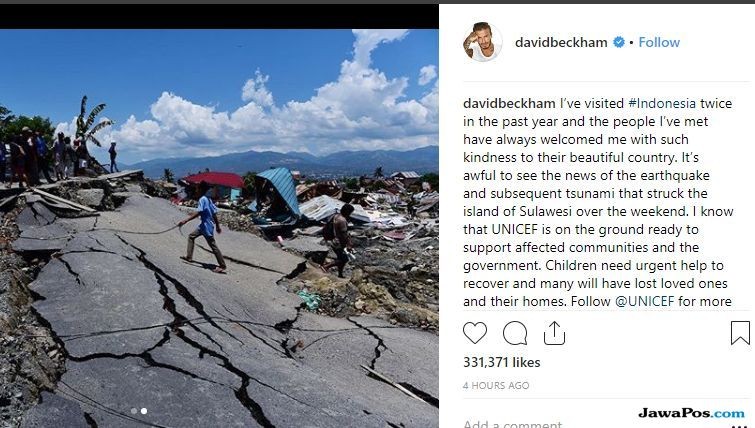Click the davidbeckham name starting the caption
This screenshot has width=755, height=428.
coord(509,104)
